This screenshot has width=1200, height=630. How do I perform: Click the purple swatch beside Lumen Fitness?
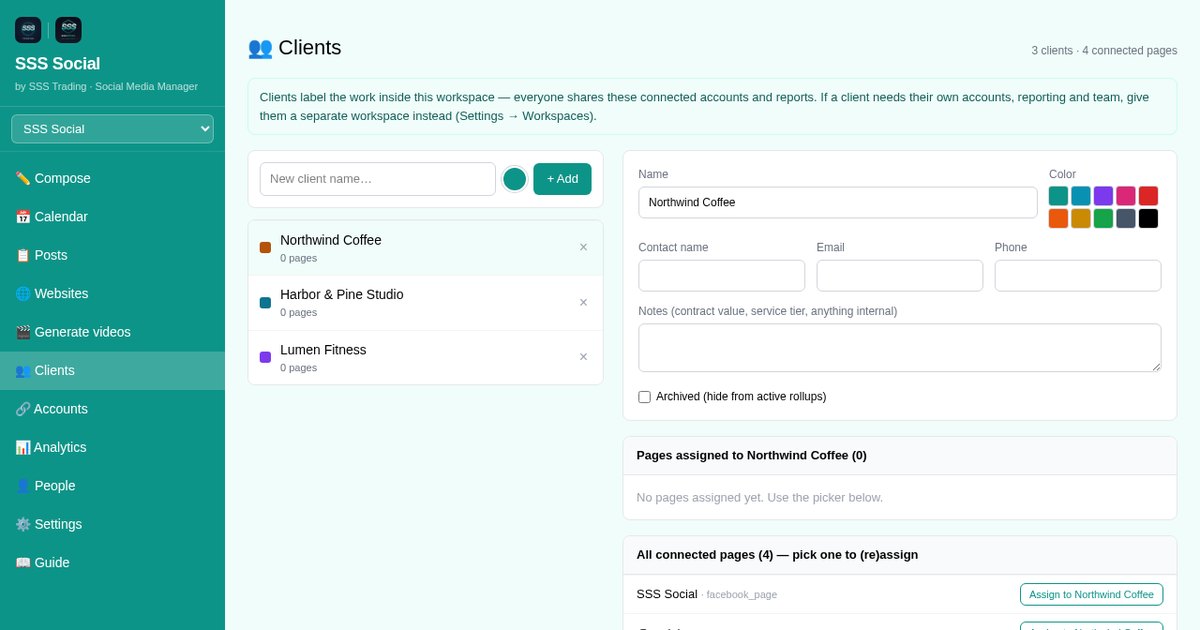click(265, 357)
